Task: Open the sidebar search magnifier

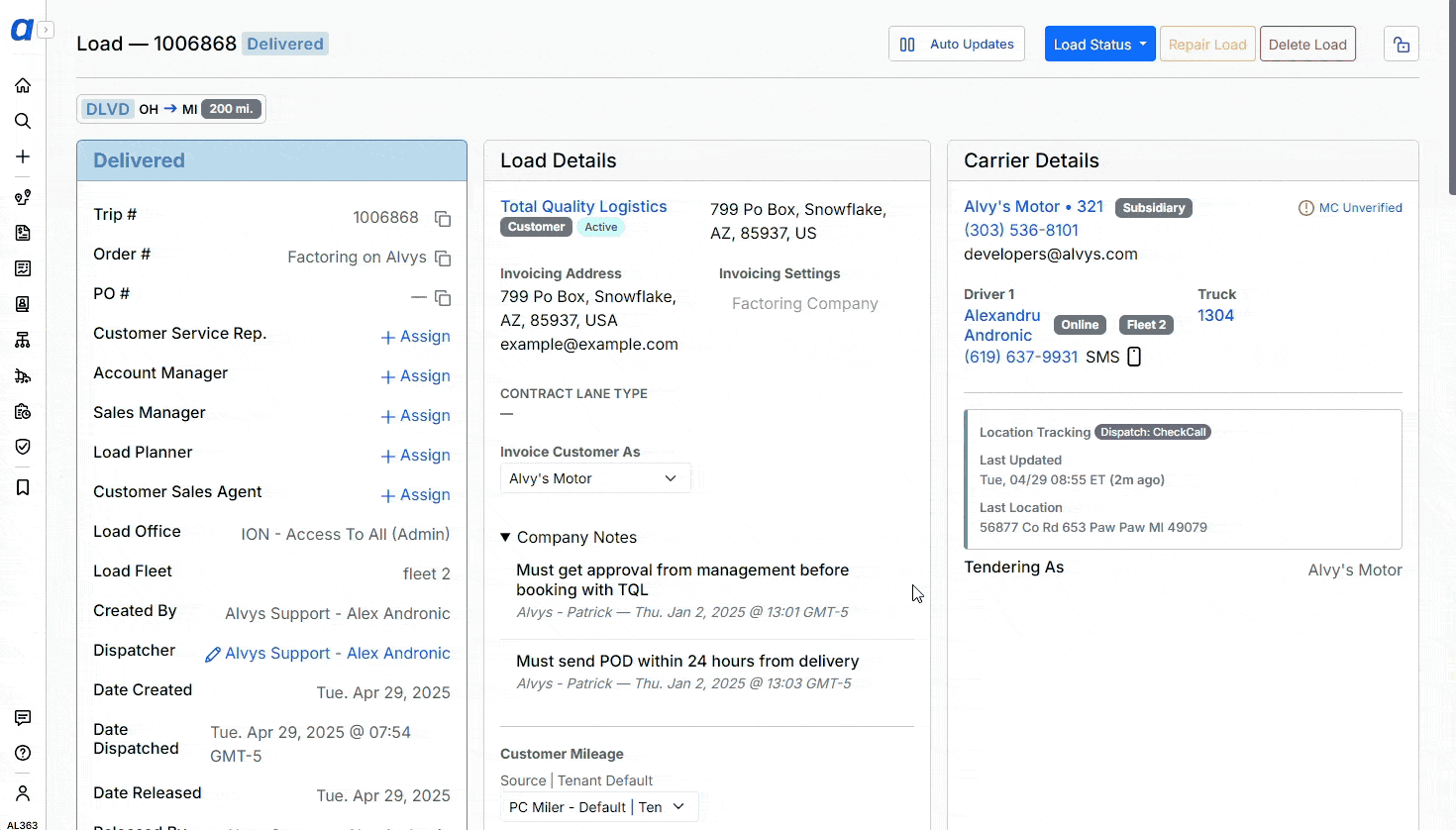Action: (23, 121)
